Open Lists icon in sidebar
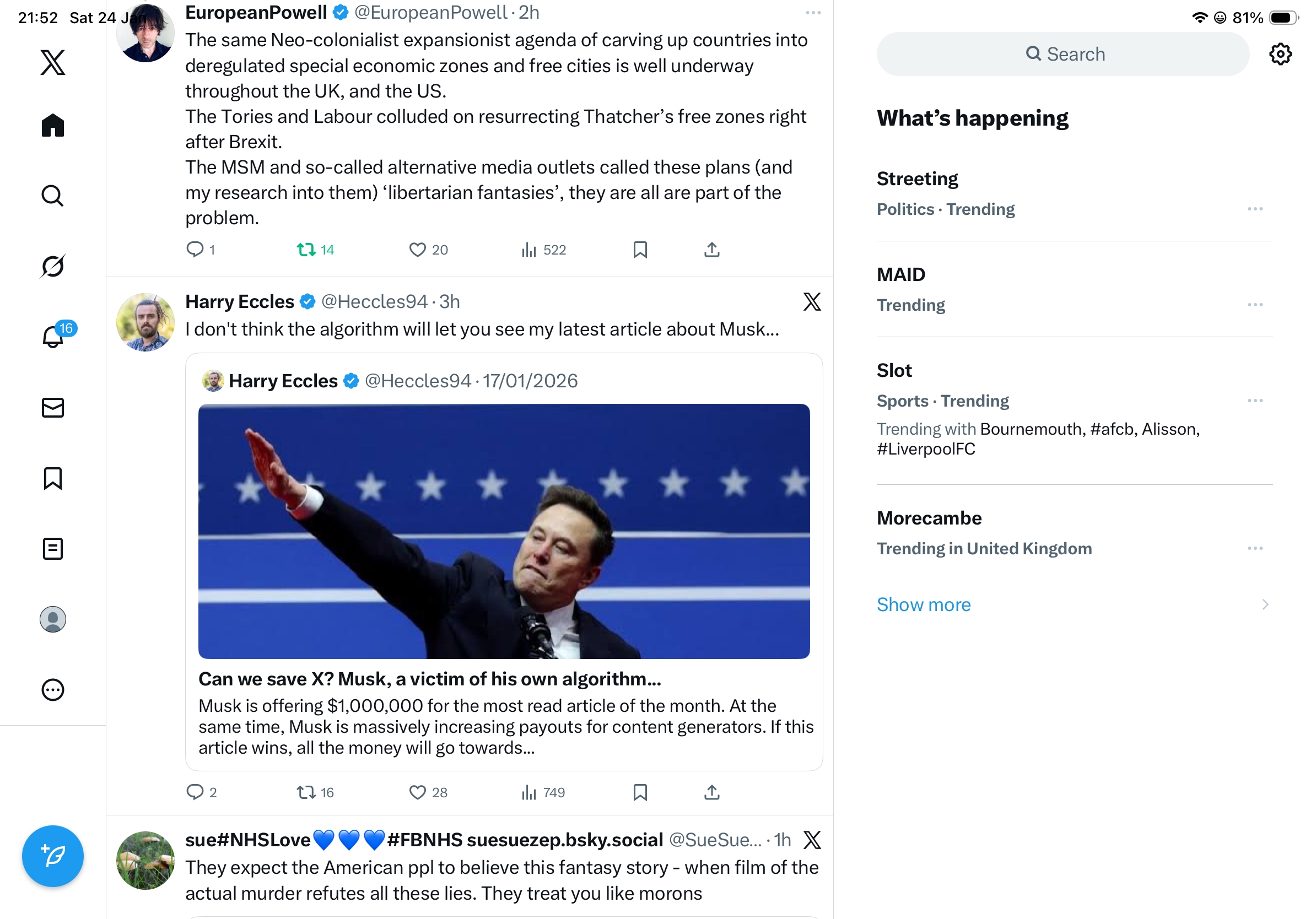Screen dimensions: 1316x919 [x=53, y=549]
